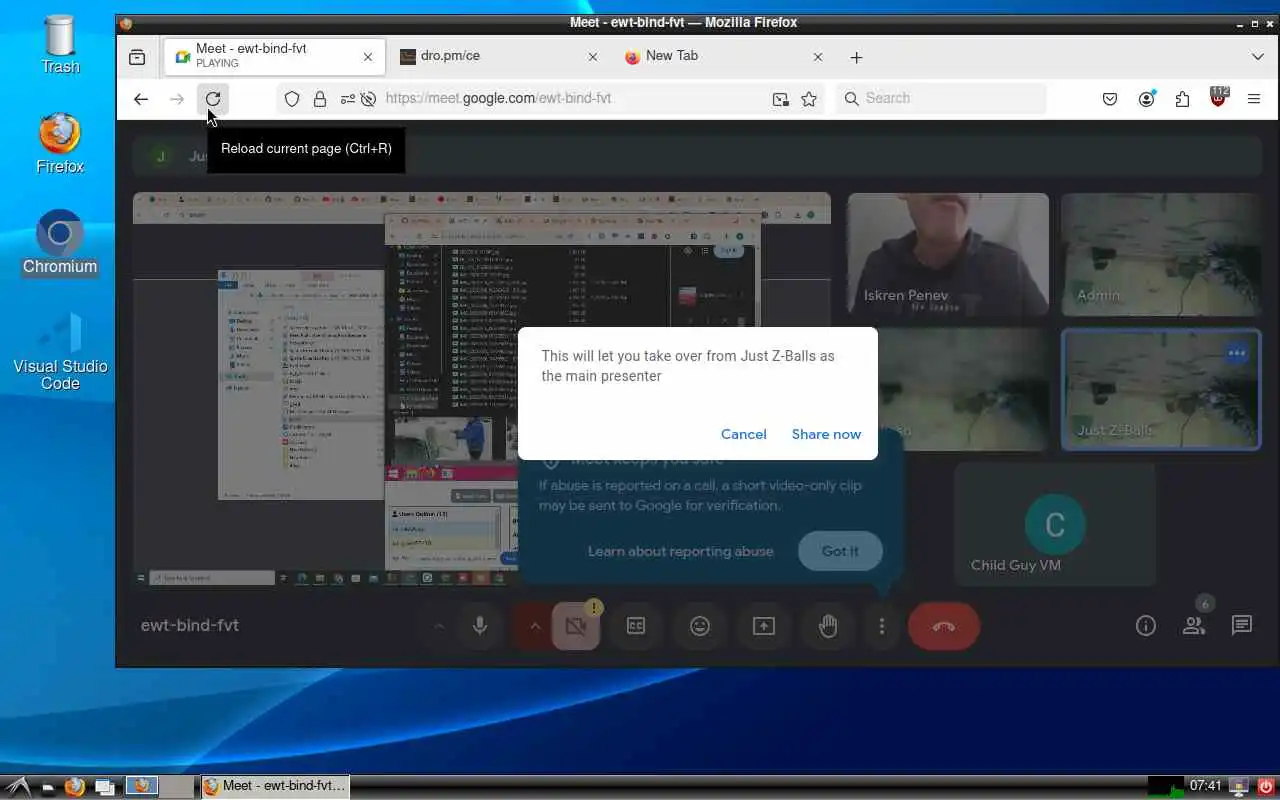Click the shared screen presentation view
The image size is (1280, 800).
[482, 389]
